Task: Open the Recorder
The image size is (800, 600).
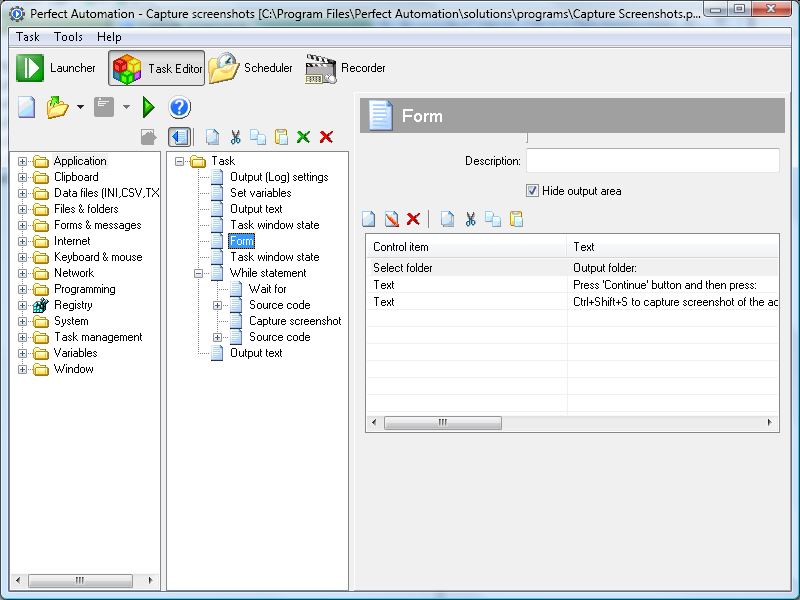Action: tap(345, 68)
